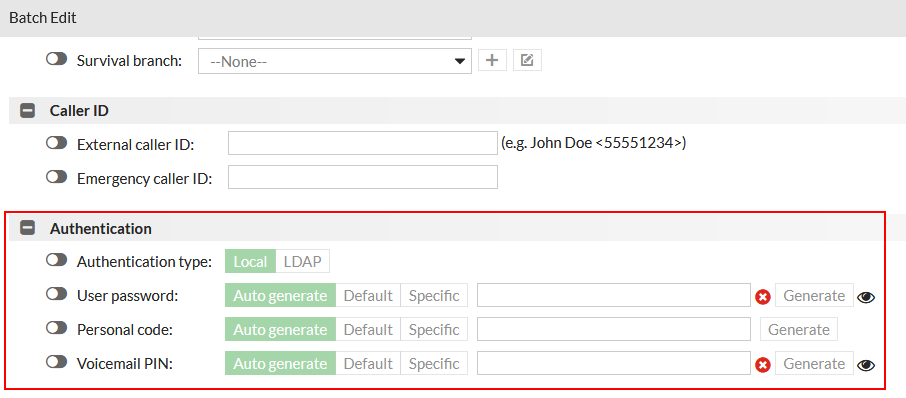Choose Default for Voicemail PIN
906x398 pixels.
tap(368, 364)
